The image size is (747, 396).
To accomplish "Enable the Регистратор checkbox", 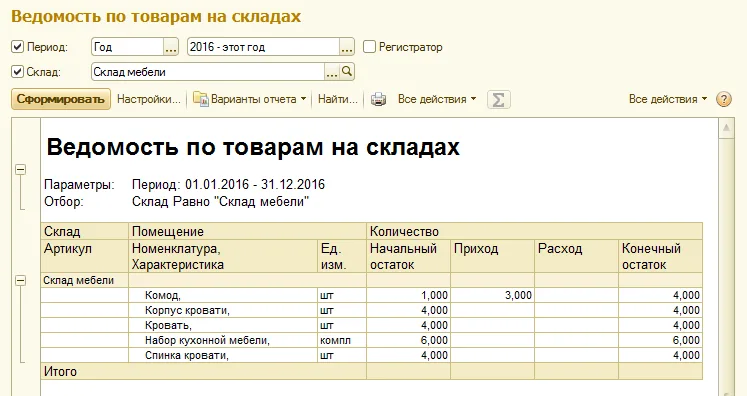I will pyautogui.click(x=369, y=47).
